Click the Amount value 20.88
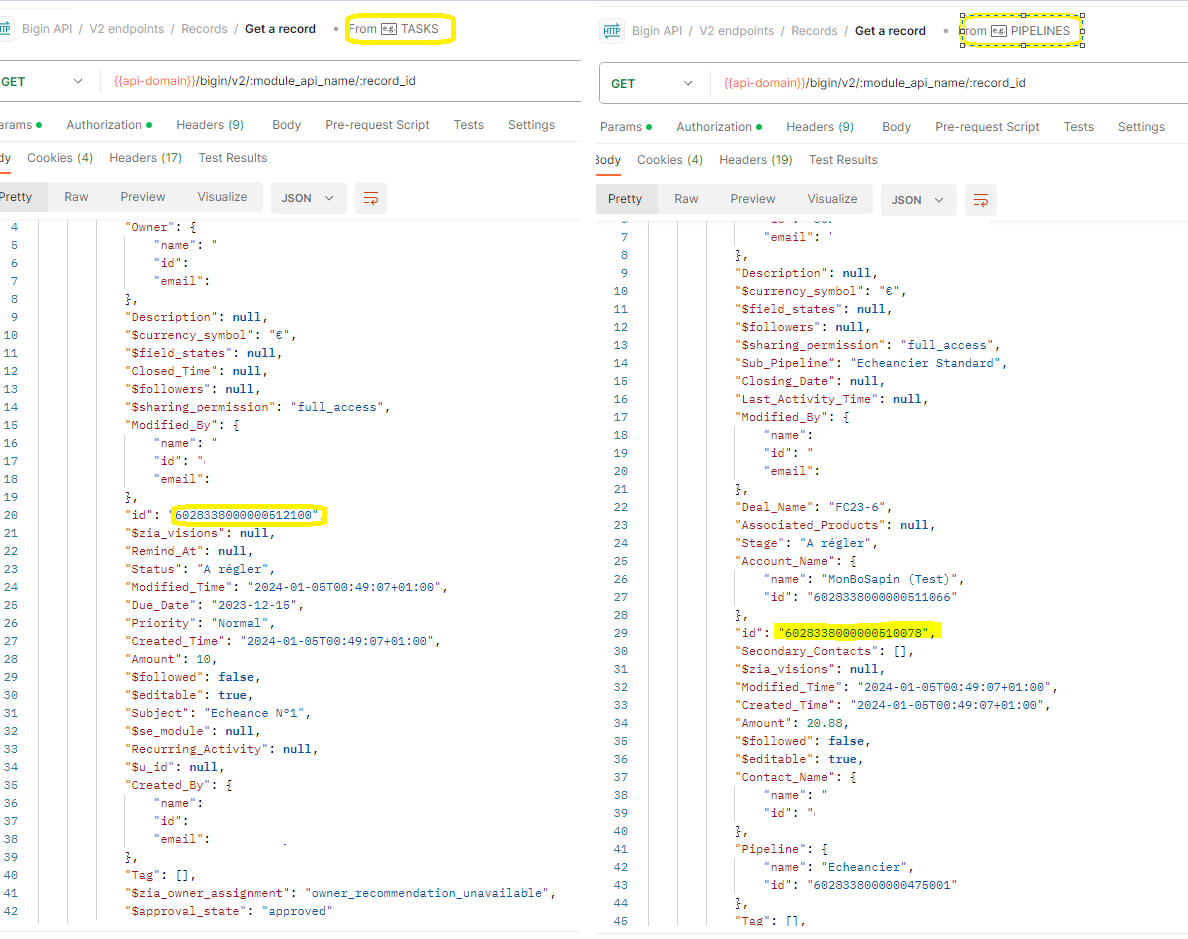The width and height of the screenshot is (1188, 939). 824,723
